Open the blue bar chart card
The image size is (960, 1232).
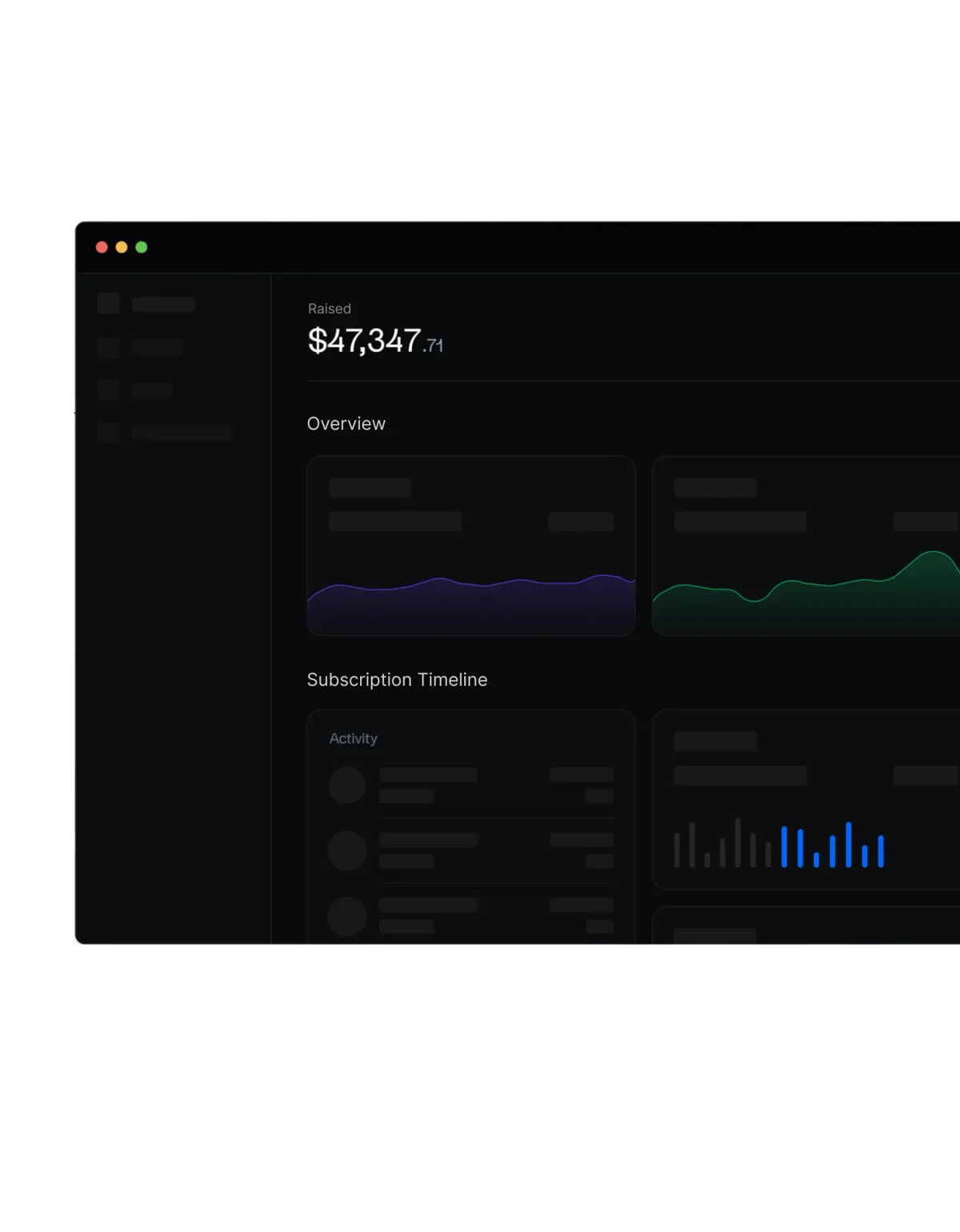coord(806,799)
